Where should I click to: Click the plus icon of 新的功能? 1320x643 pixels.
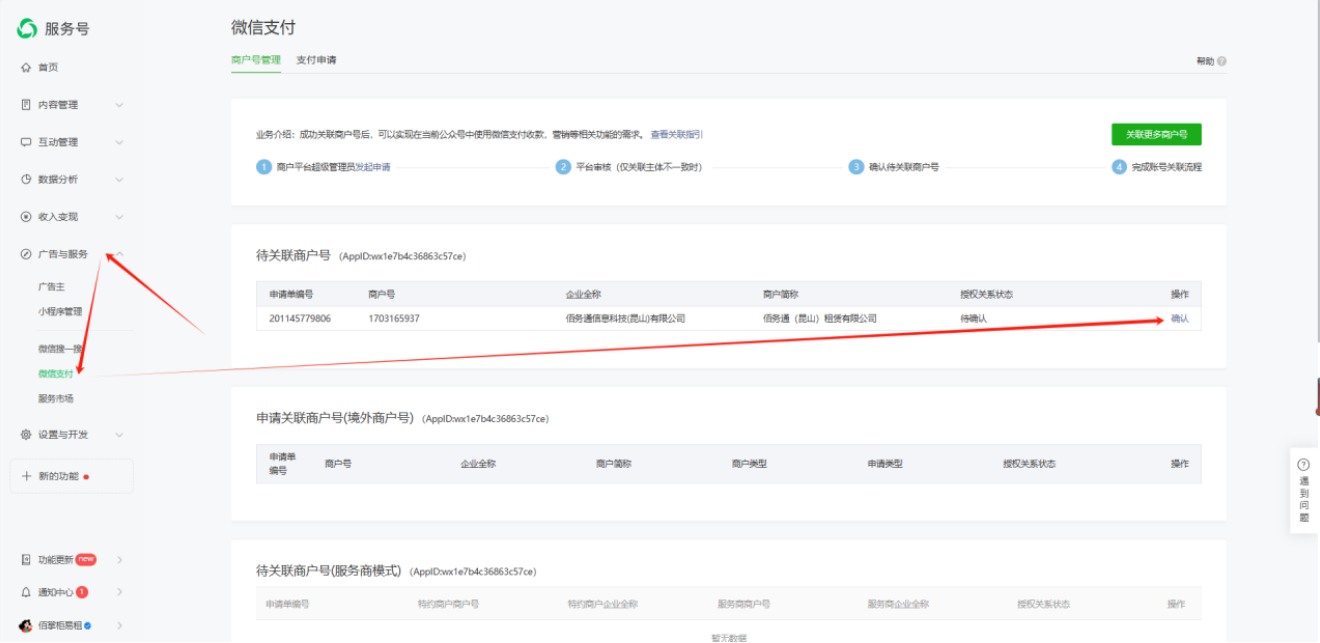pyautogui.click(x=26, y=476)
